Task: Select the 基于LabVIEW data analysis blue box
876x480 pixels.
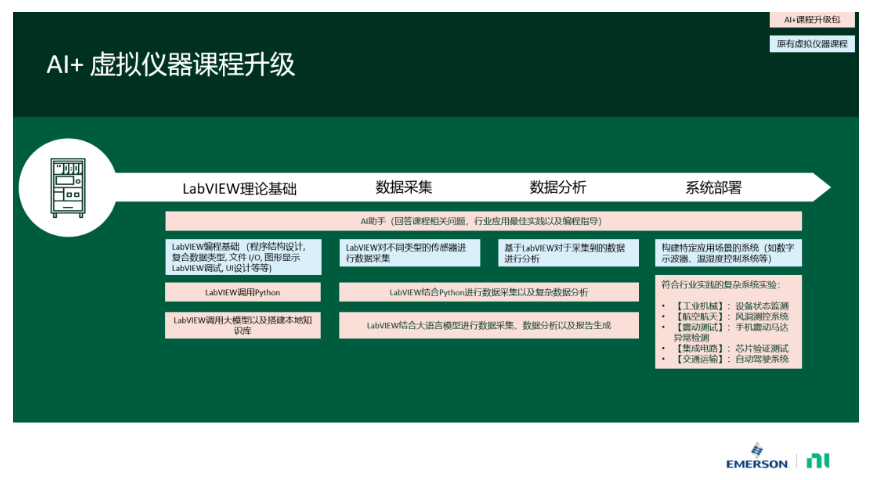Action: pyautogui.click(x=568, y=252)
